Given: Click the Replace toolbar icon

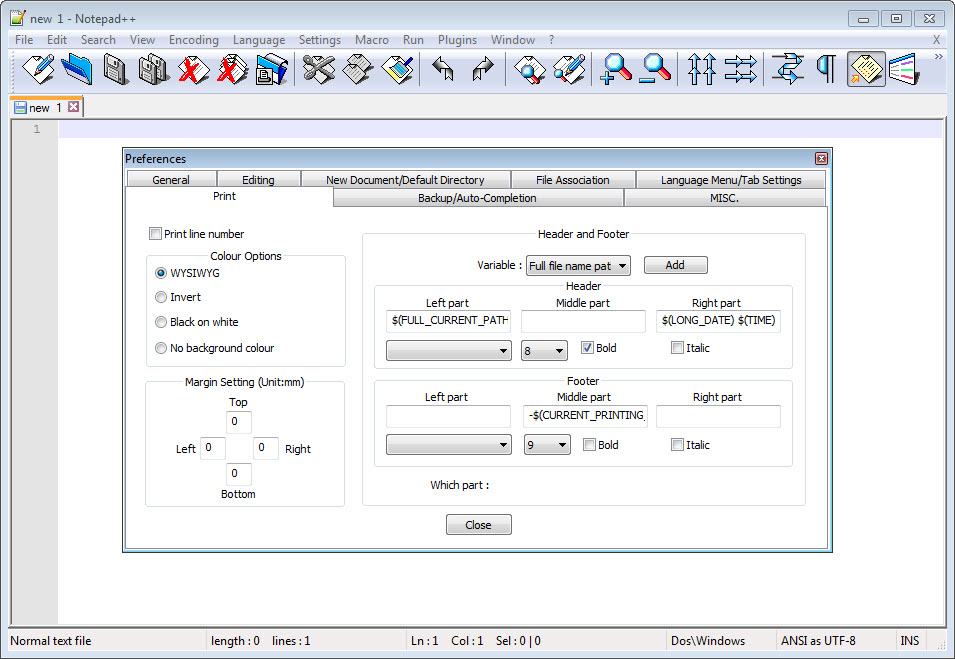Looking at the screenshot, I should point(569,69).
